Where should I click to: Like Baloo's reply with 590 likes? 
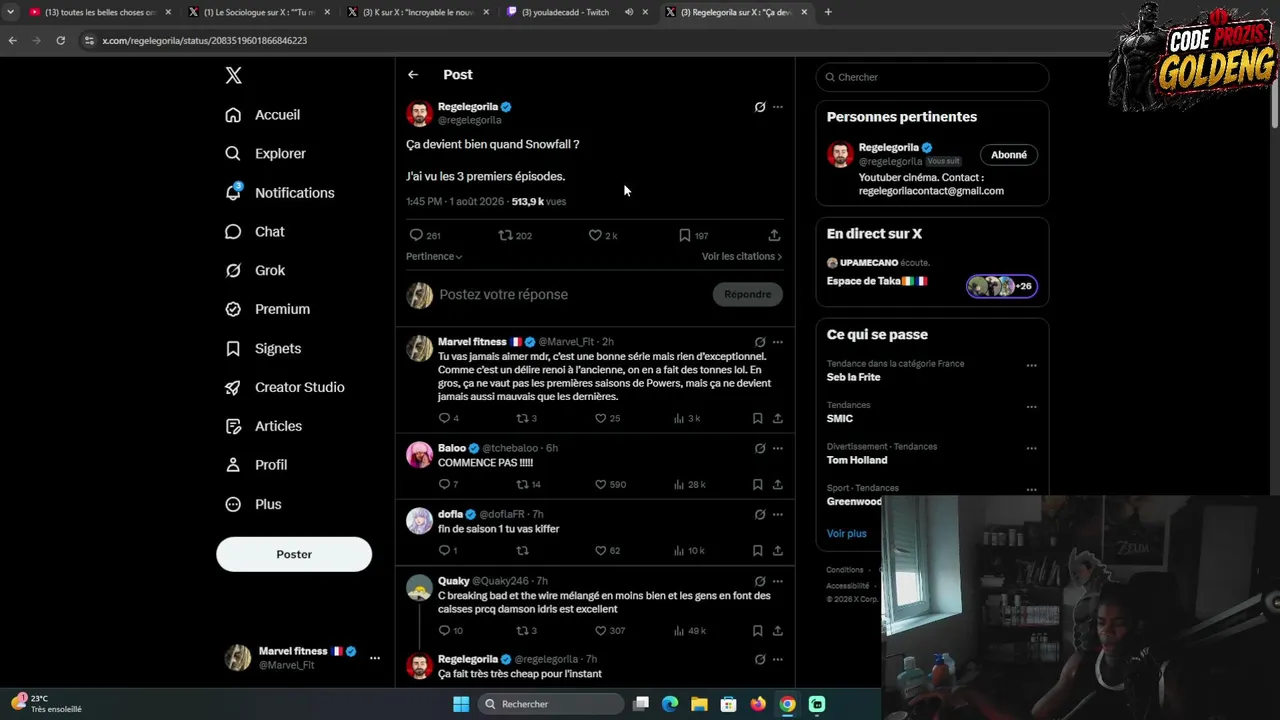601,484
